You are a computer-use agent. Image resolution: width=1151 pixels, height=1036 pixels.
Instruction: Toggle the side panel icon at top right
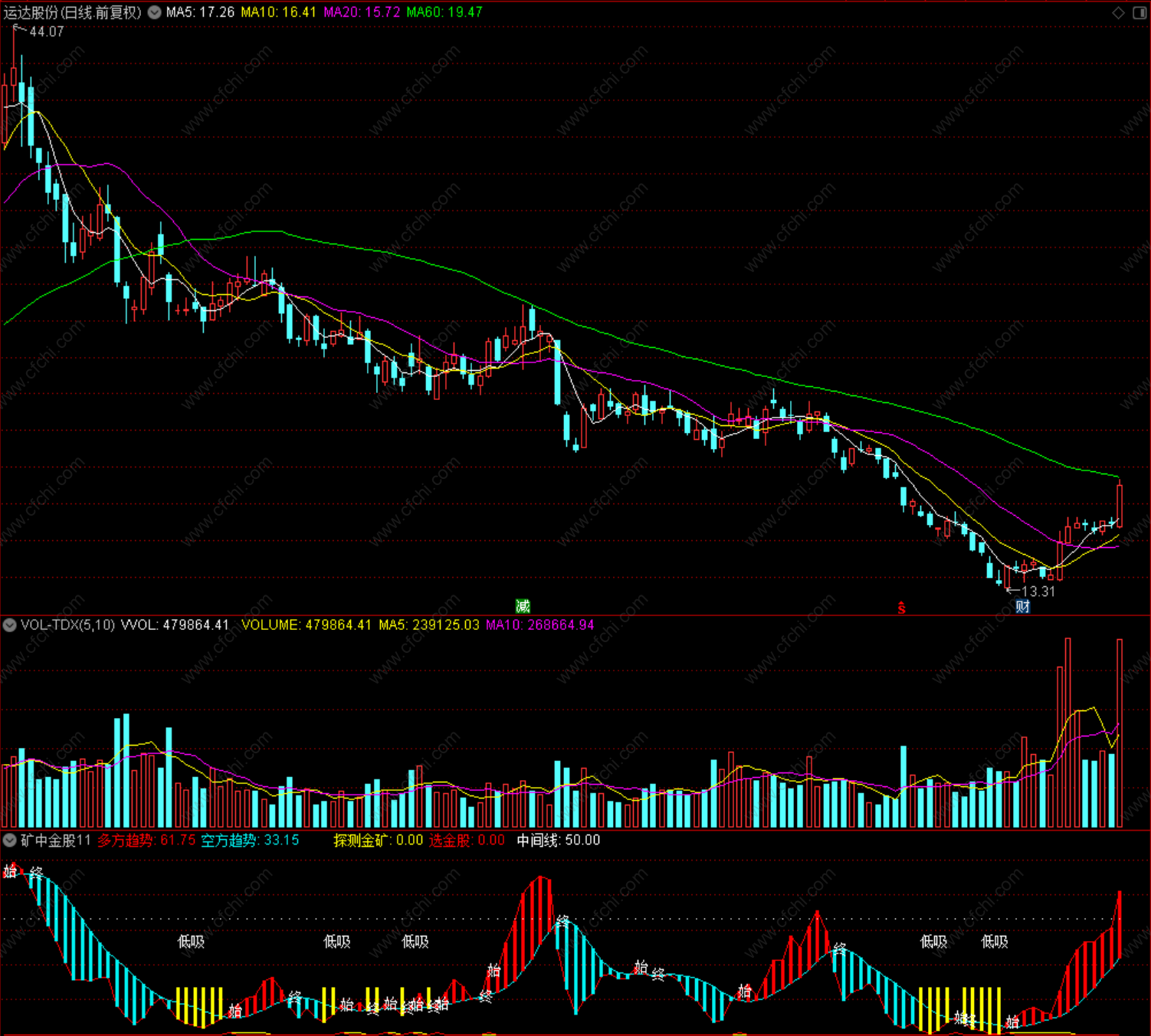[1139, 12]
